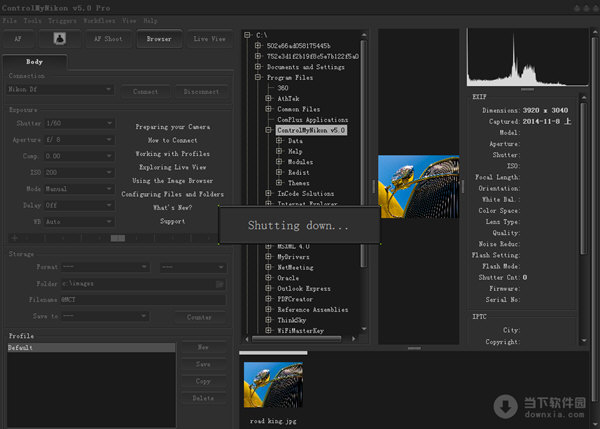The height and width of the screenshot is (429, 600).
Task: Open Using the Image Browser link
Action: pyautogui.click(x=173, y=181)
